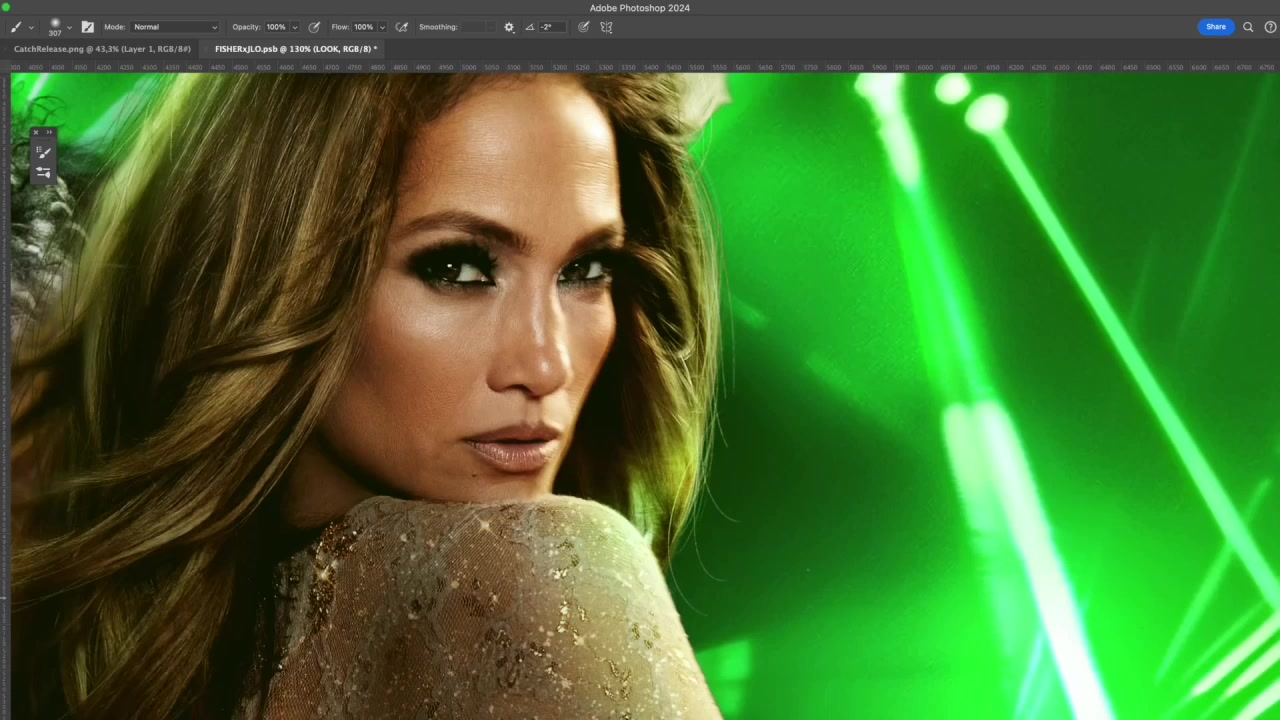Open symmetry paint butterfly options
Screen dimensions: 1280x720
pyautogui.click(x=606, y=27)
